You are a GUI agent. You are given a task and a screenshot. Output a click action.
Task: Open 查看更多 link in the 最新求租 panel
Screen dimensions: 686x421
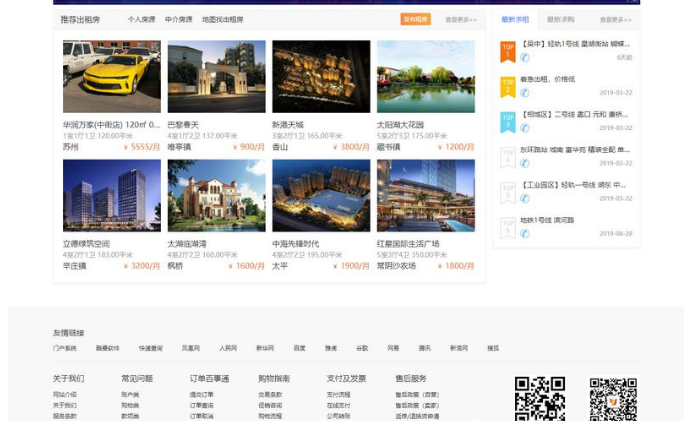click(615, 19)
